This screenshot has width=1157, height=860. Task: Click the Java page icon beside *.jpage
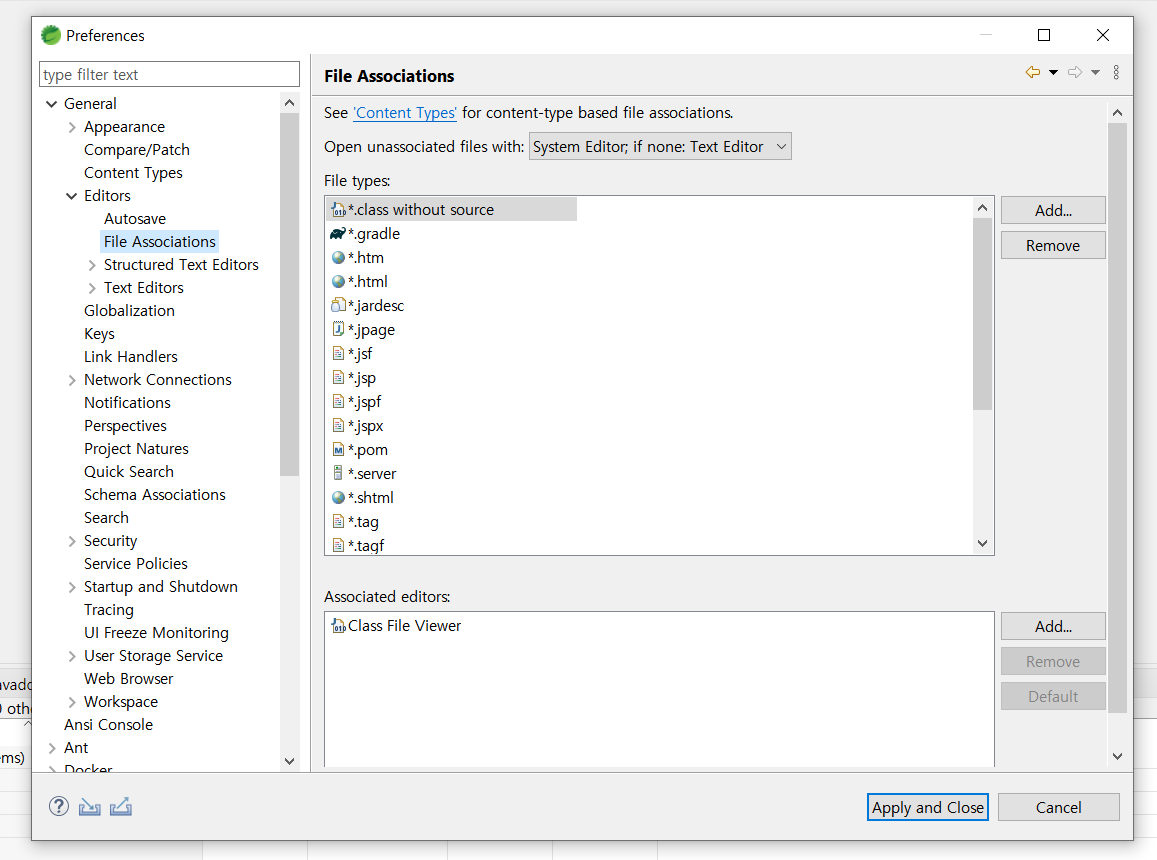tap(339, 328)
